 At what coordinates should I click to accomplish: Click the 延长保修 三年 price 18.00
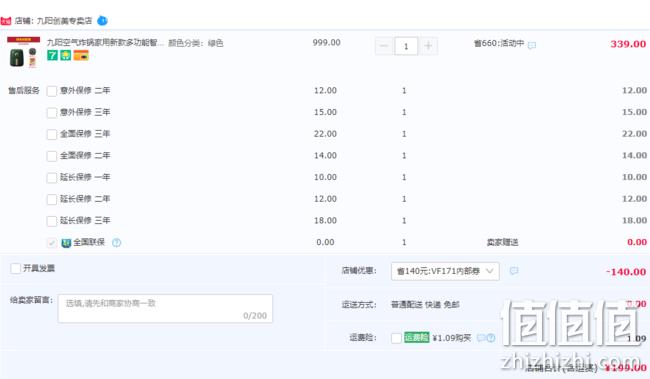[x=325, y=221]
